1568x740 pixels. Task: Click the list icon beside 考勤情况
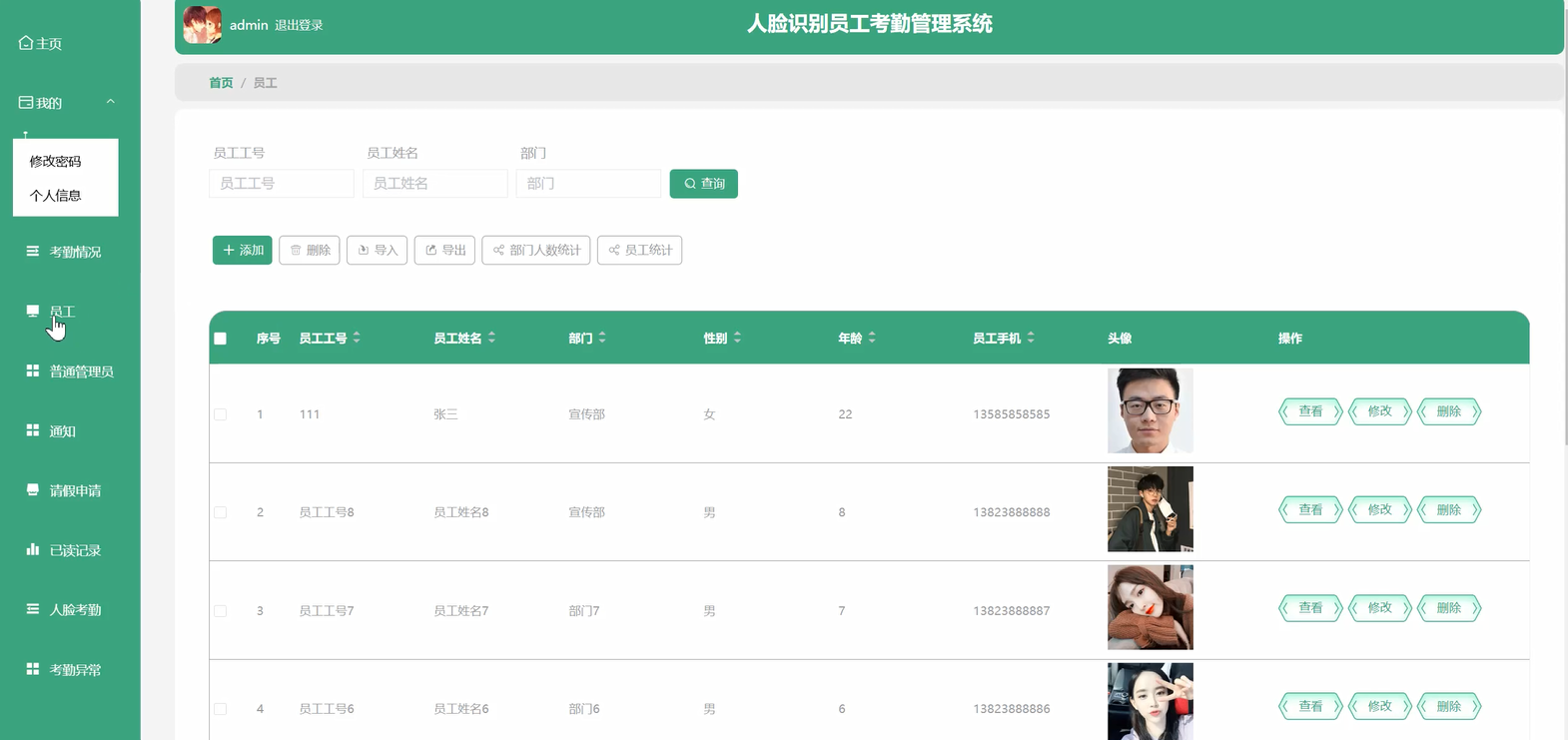click(33, 251)
